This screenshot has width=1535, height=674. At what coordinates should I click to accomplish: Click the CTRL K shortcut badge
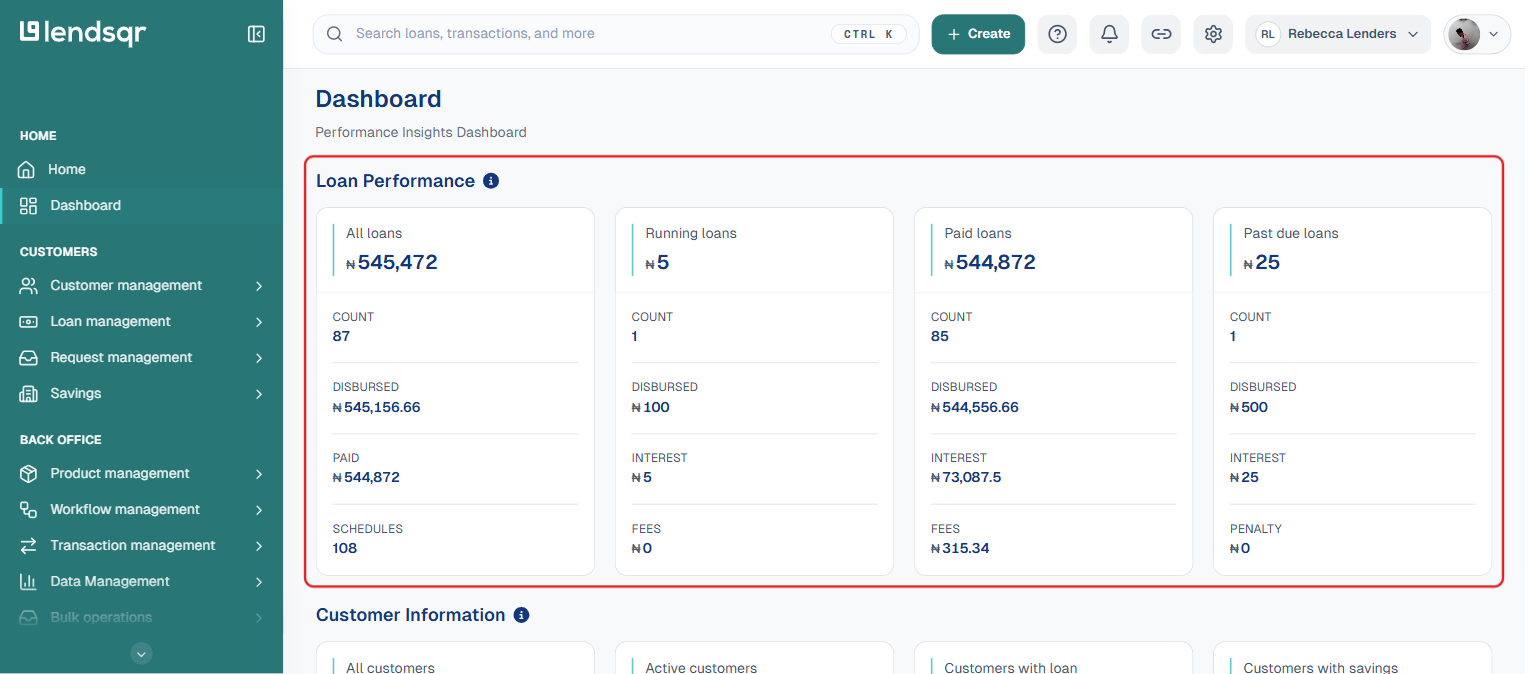click(x=868, y=34)
